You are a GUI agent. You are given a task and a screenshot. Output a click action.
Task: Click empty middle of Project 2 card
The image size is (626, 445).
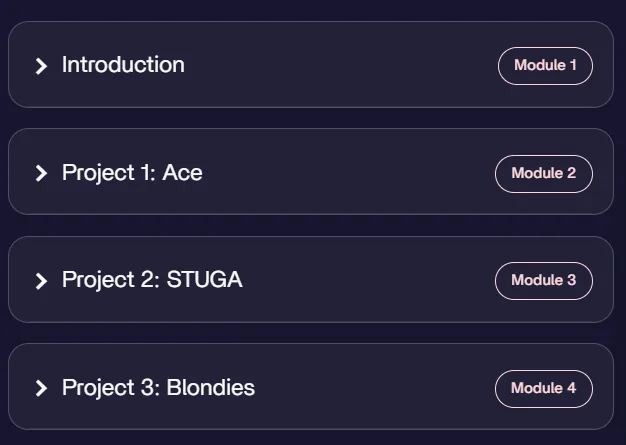[367, 279]
